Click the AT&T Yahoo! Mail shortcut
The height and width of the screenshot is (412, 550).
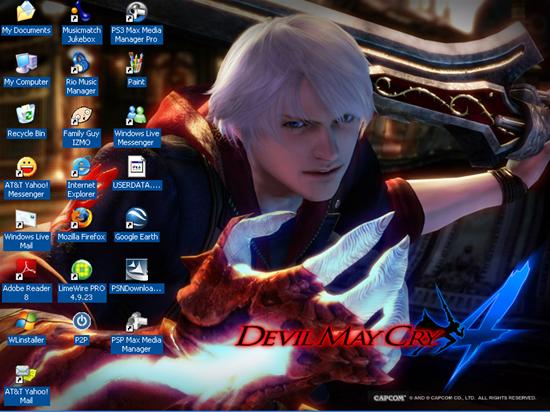pos(26,373)
